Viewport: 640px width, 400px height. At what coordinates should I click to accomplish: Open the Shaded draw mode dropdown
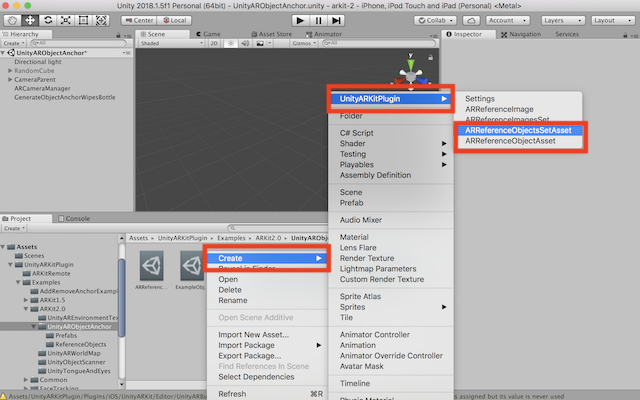tap(171, 43)
